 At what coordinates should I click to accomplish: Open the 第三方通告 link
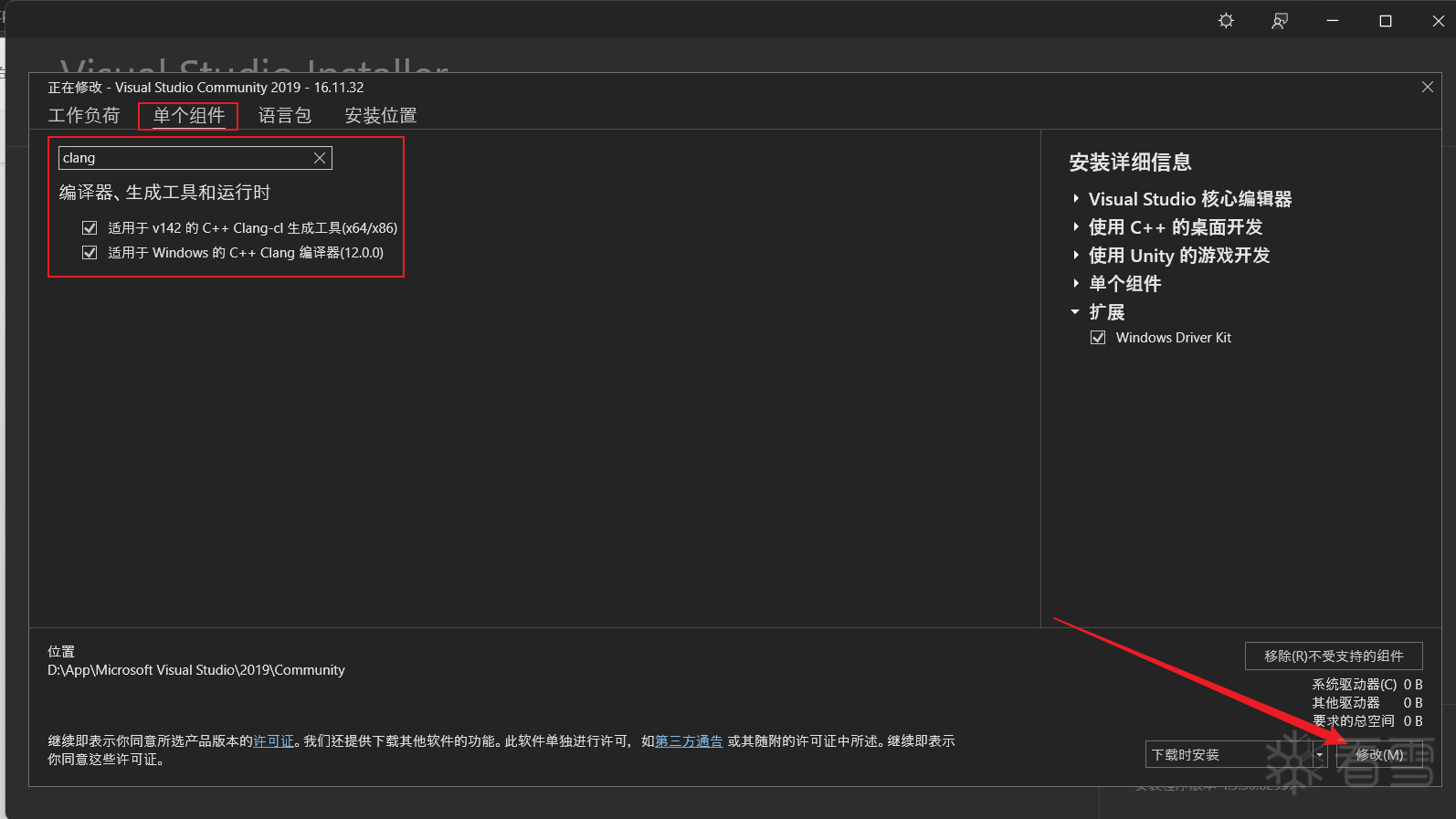[x=689, y=741]
